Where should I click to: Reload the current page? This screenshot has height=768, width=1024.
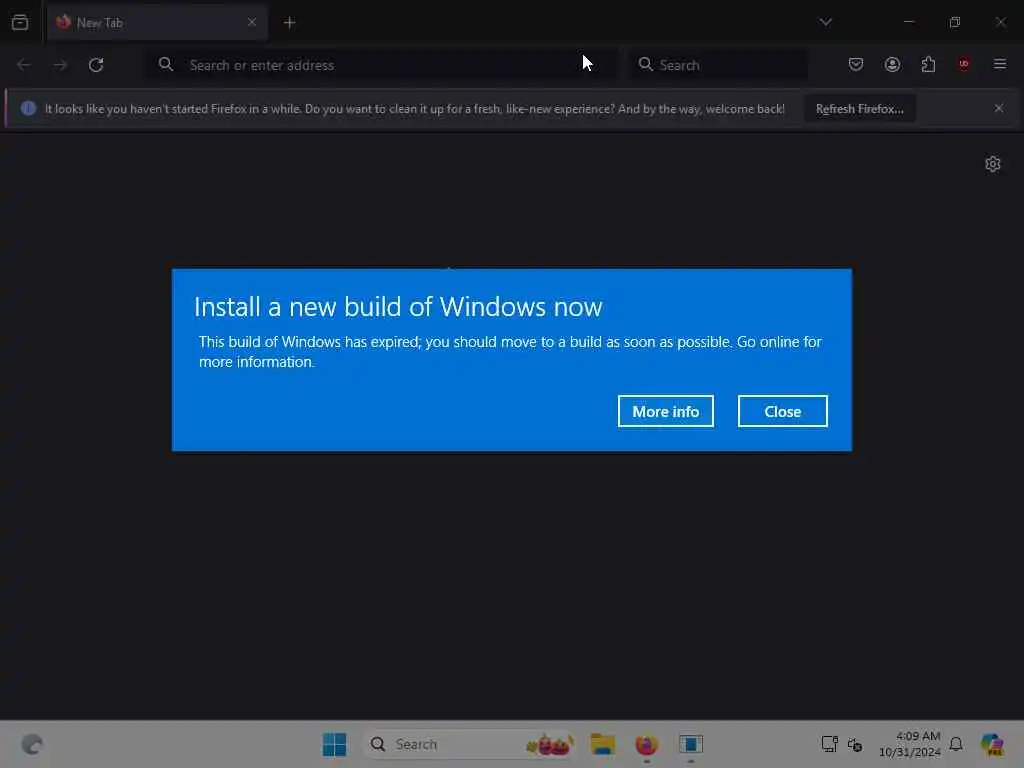pyautogui.click(x=96, y=65)
